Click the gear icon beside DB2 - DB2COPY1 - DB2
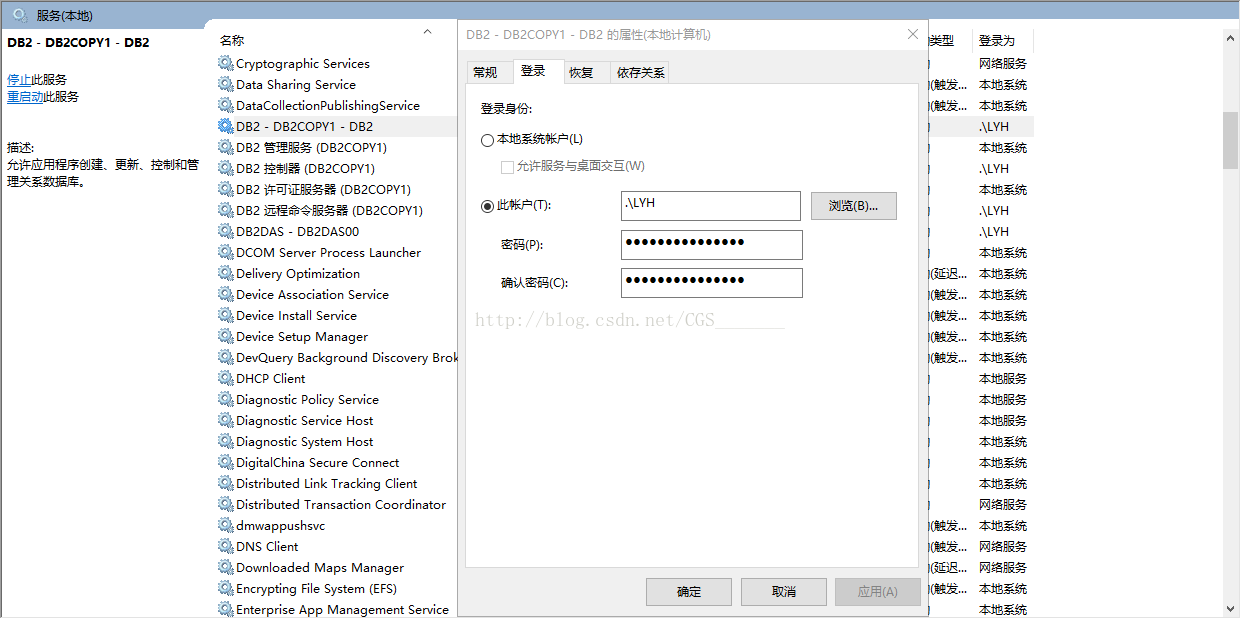The height and width of the screenshot is (619, 1241). pos(226,126)
